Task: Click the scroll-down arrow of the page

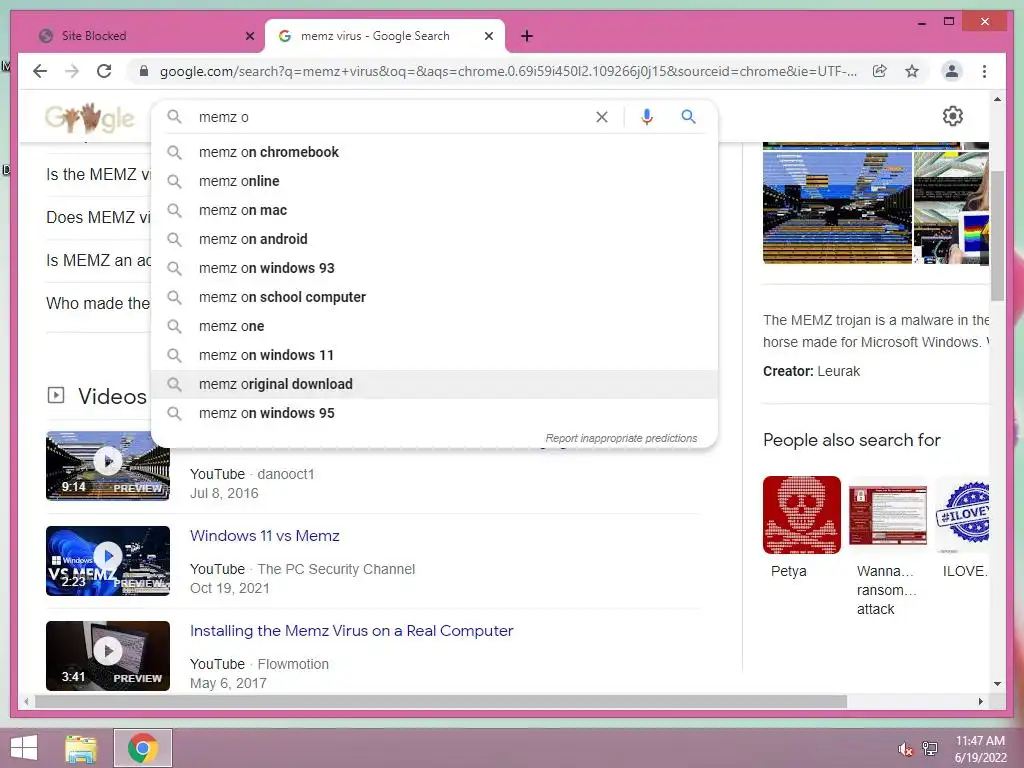Action: [x=997, y=684]
